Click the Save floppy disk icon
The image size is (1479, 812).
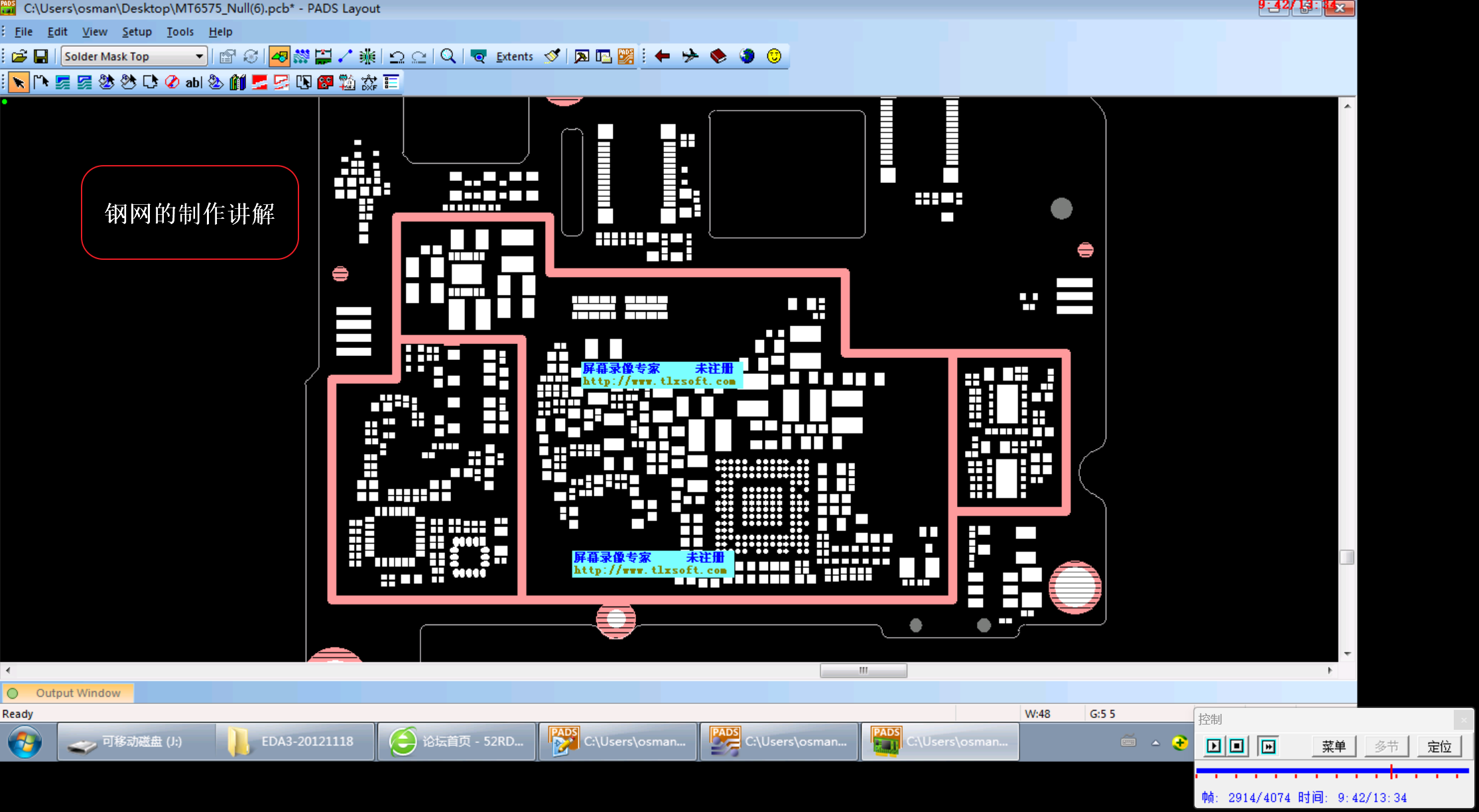(41, 56)
